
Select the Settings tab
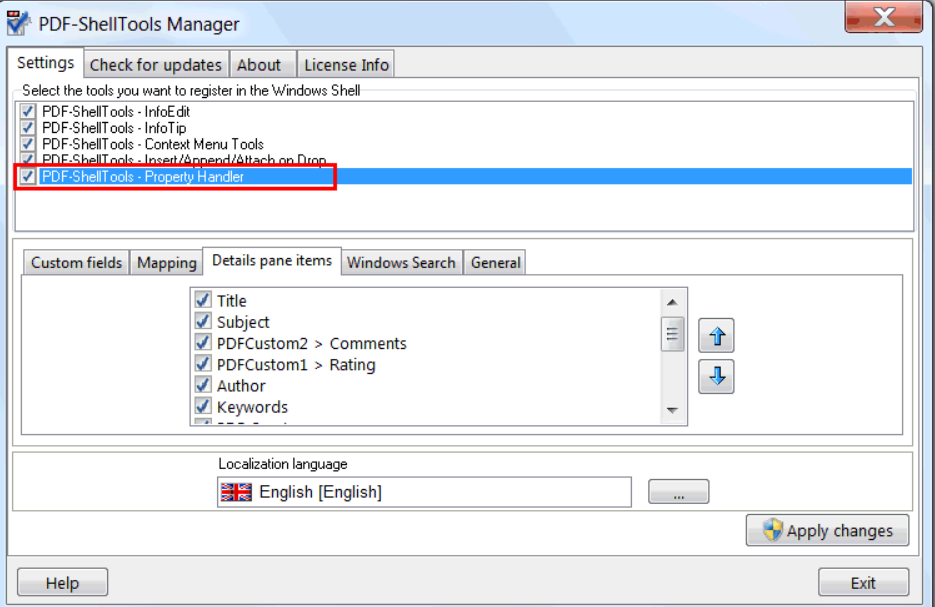pos(45,63)
